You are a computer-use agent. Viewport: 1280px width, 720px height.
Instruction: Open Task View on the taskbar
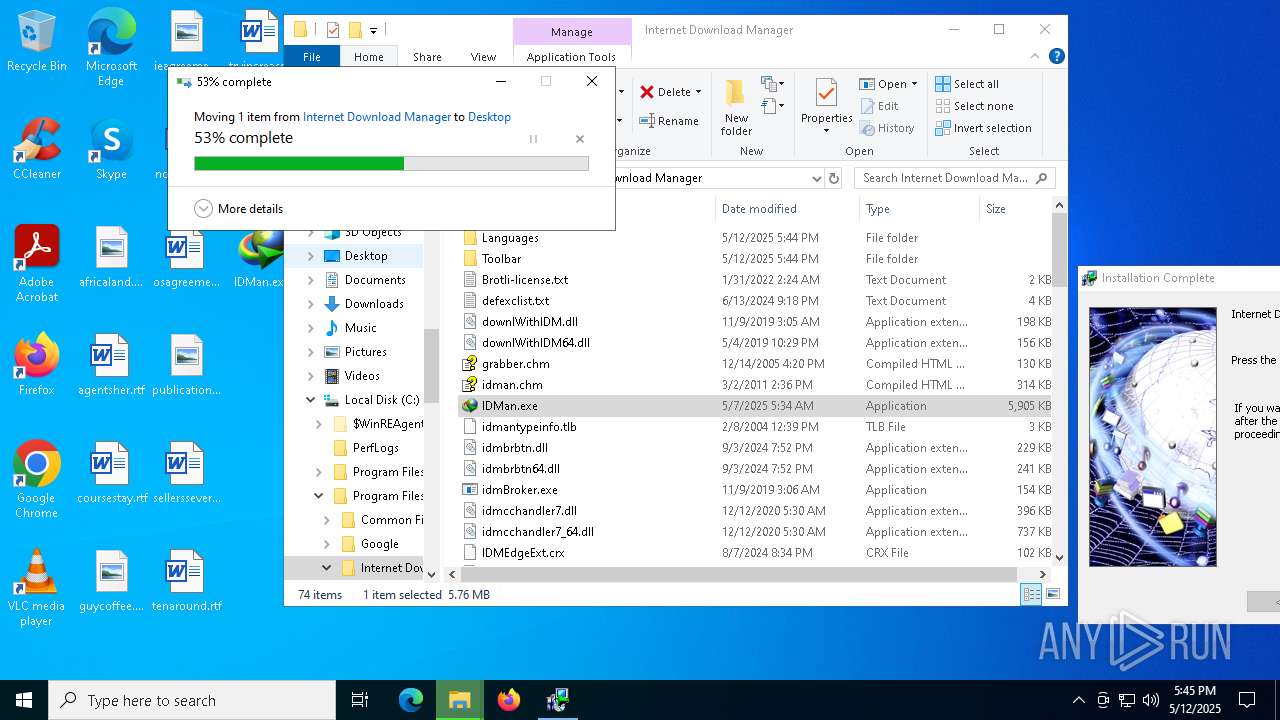point(360,700)
